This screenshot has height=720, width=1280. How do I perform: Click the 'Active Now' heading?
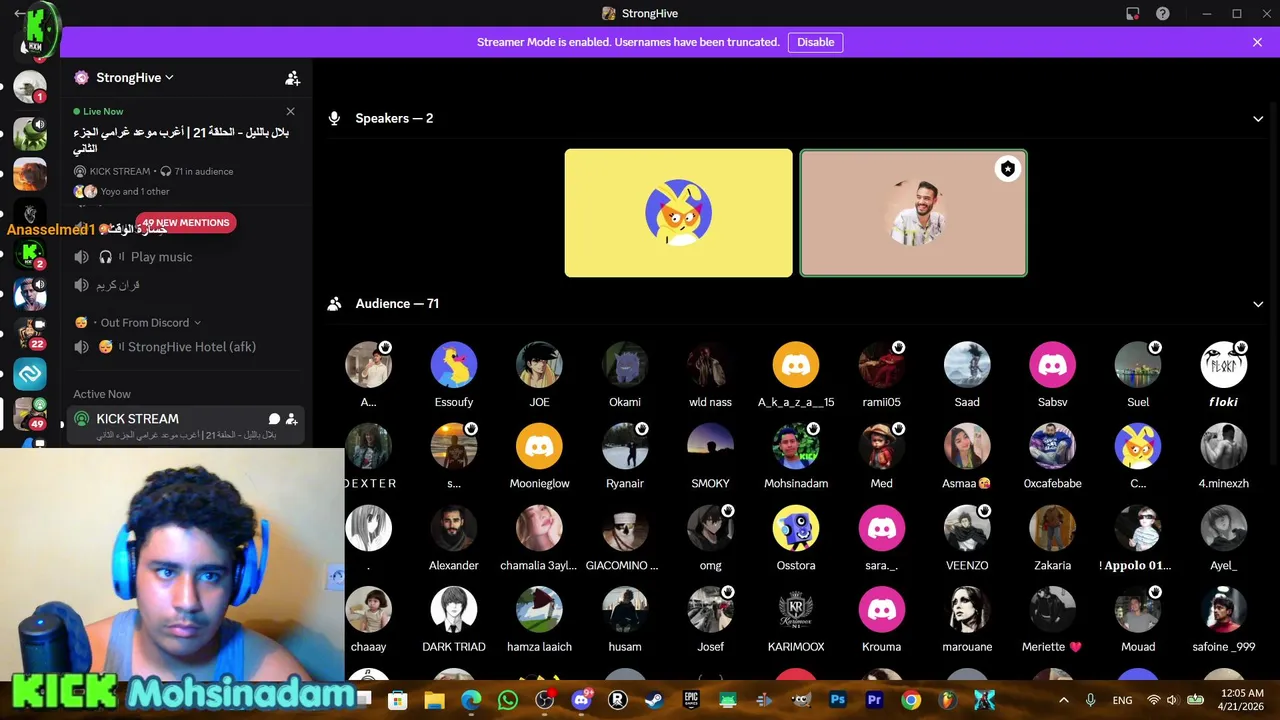(102, 394)
